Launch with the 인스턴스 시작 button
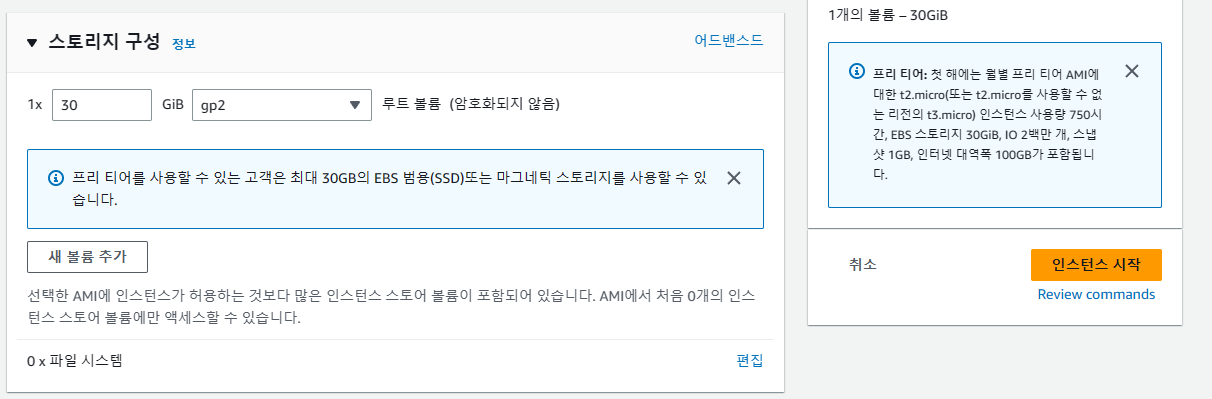The width and height of the screenshot is (1212, 399). click(1096, 264)
